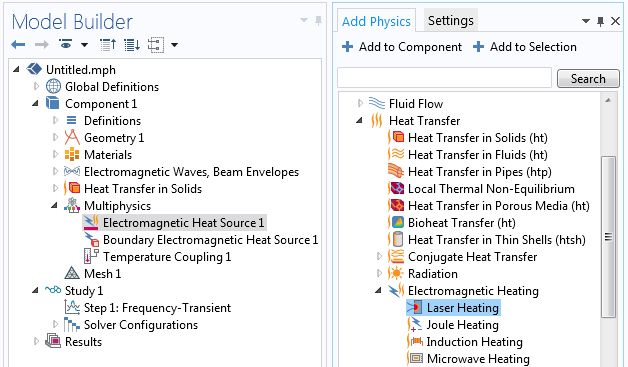Click the Heat Transfer in Solids tree icon

coord(72,188)
